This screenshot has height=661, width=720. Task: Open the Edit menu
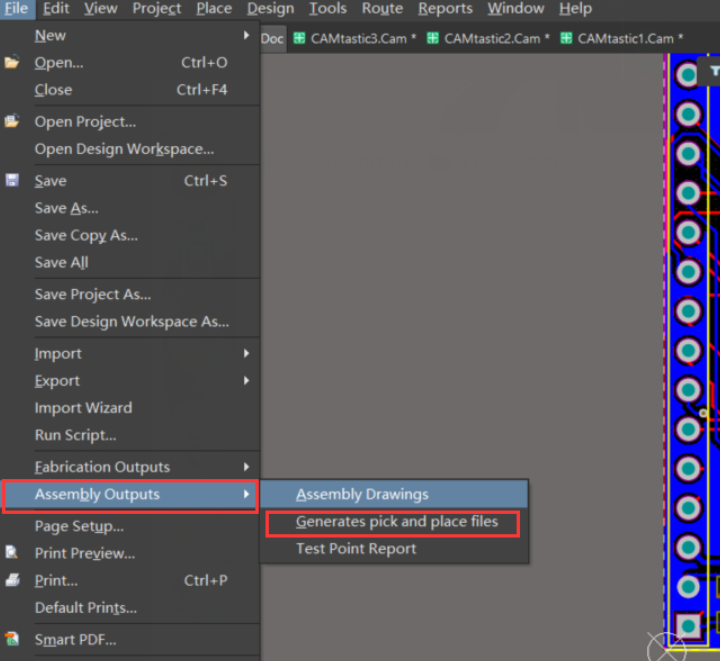(x=56, y=9)
